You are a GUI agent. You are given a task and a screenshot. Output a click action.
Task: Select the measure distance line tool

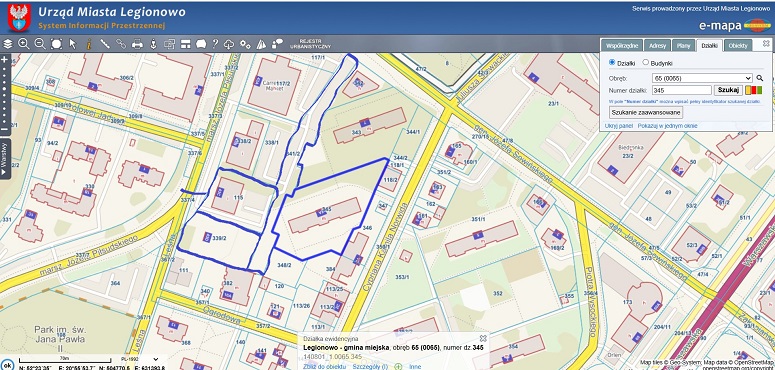click(x=105, y=44)
